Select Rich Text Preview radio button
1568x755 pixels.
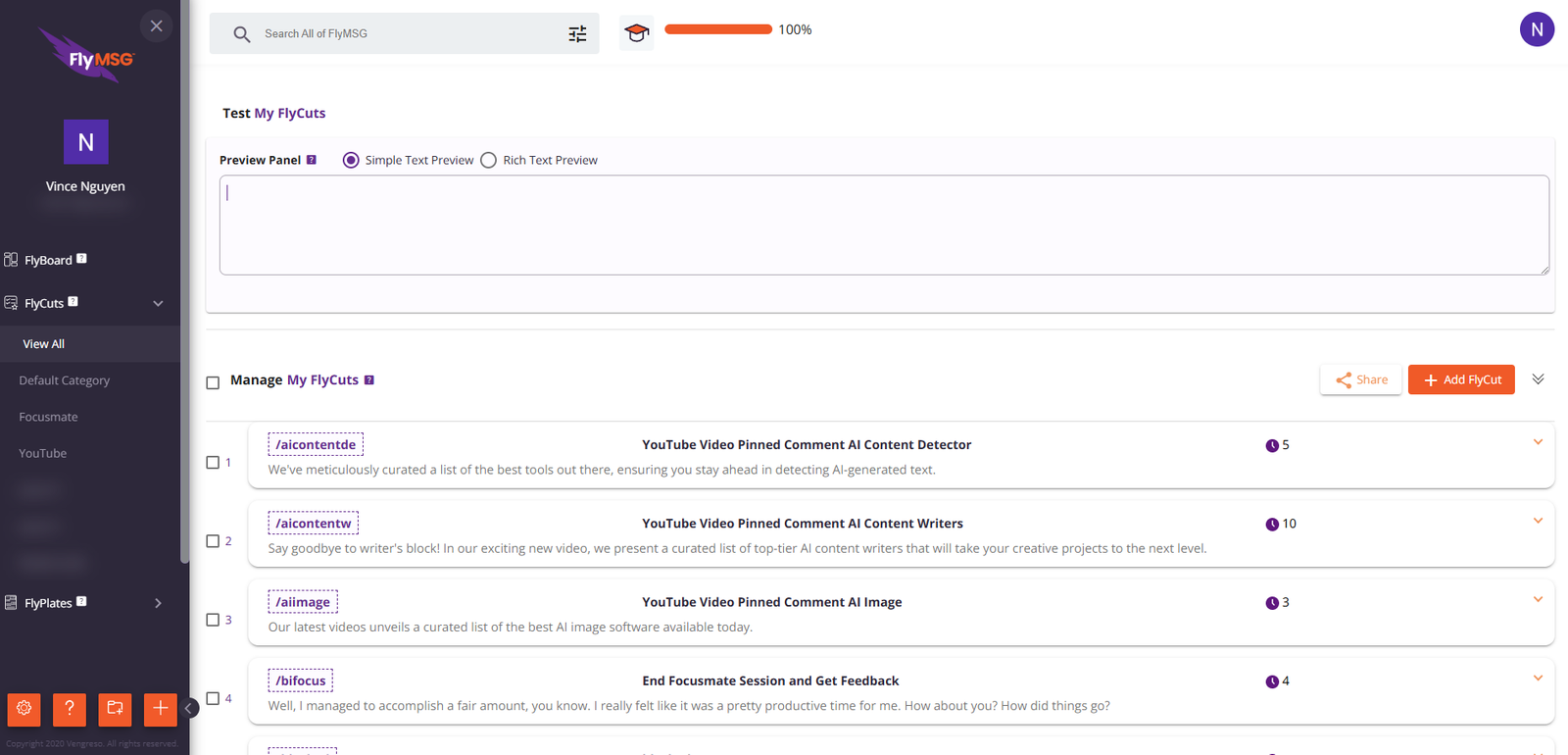pos(488,160)
